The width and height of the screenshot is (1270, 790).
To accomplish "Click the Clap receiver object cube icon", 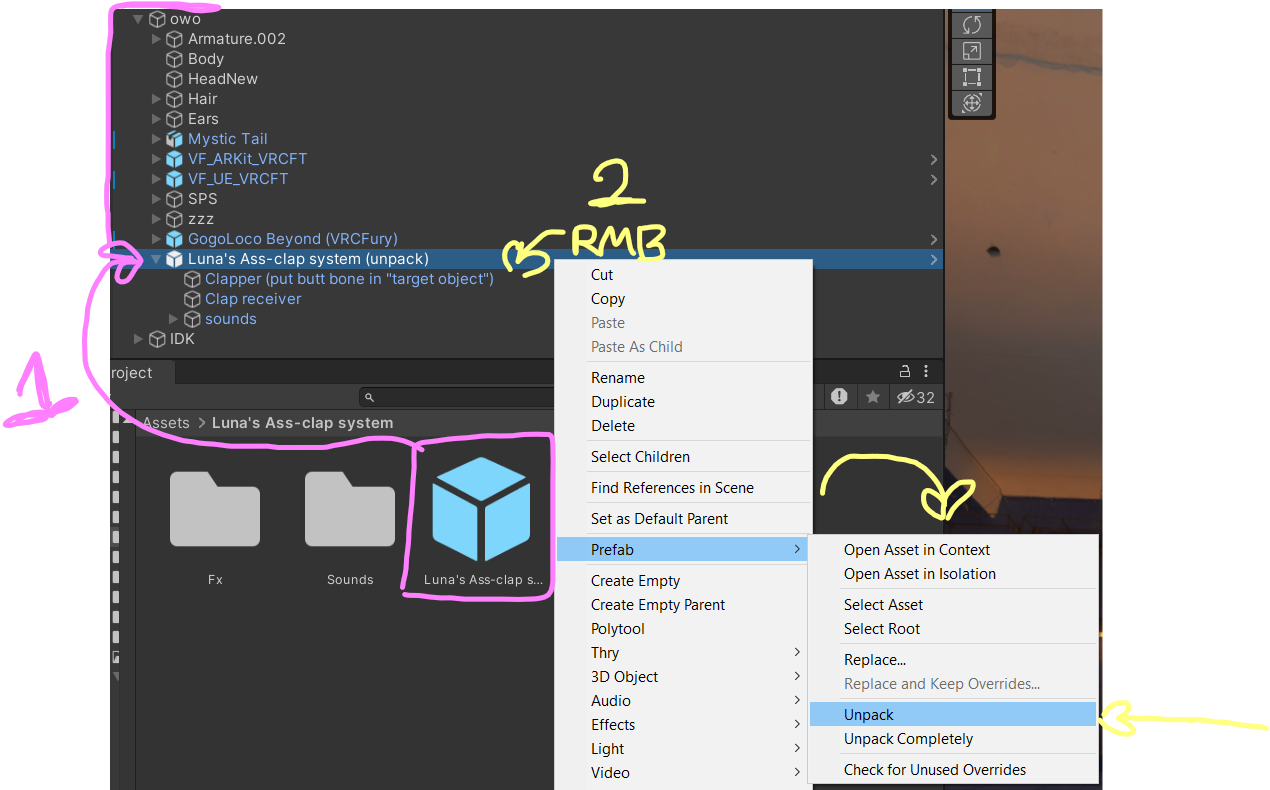I will pyautogui.click(x=192, y=299).
